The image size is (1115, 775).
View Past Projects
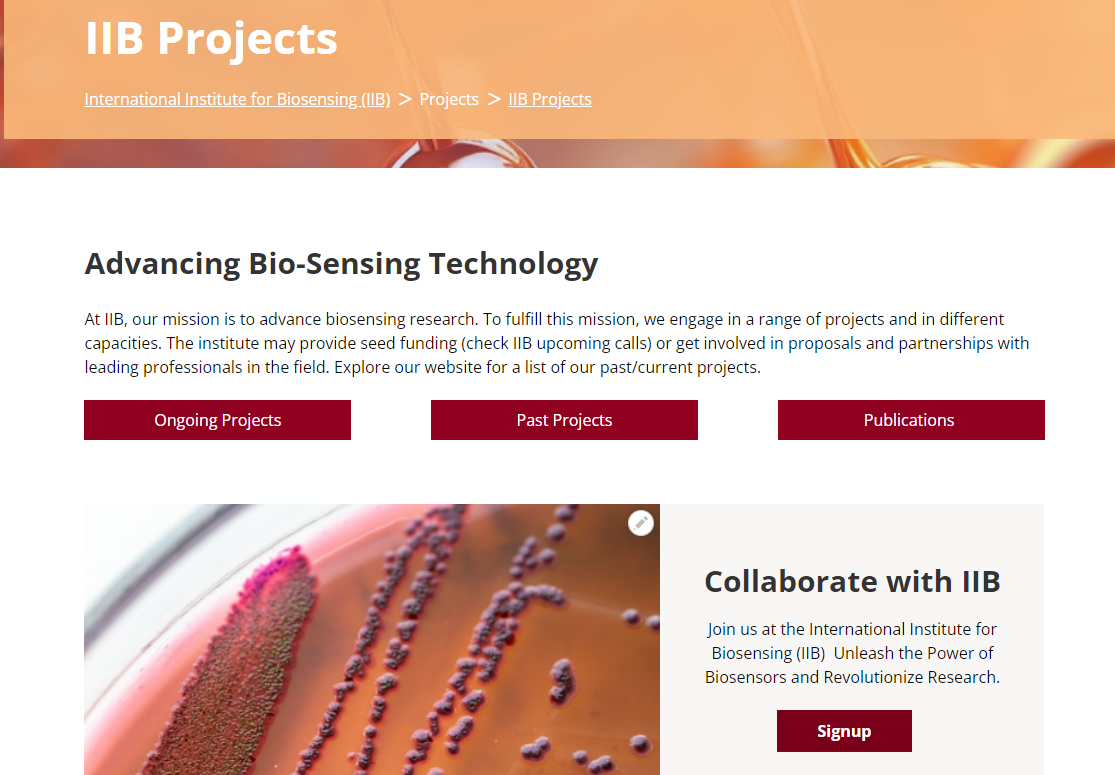[564, 420]
